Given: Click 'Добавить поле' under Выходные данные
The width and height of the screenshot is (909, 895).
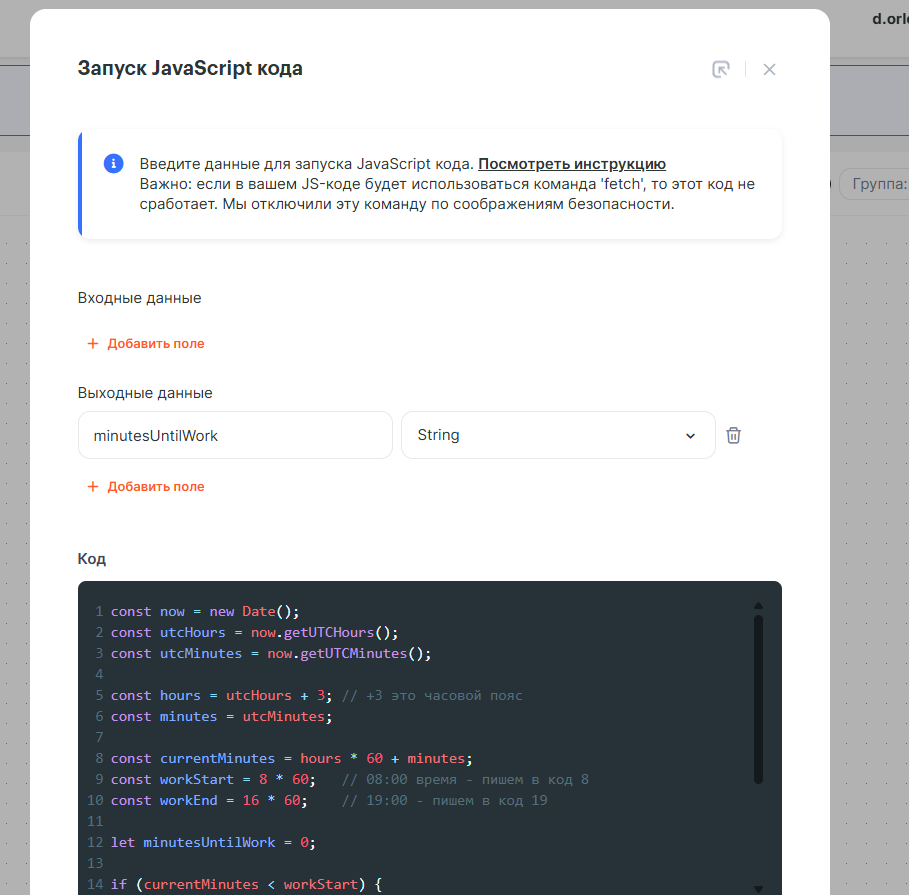Looking at the screenshot, I should coord(155,486).
